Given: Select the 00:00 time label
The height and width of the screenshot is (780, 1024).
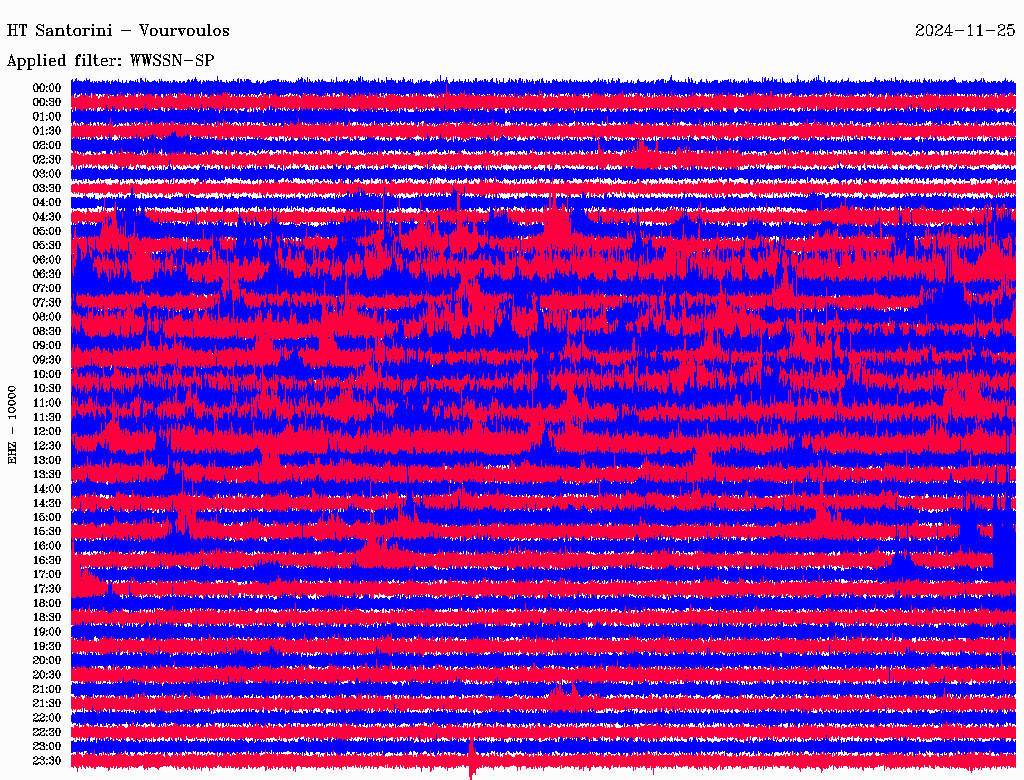Looking at the screenshot, I should [47, 88].
